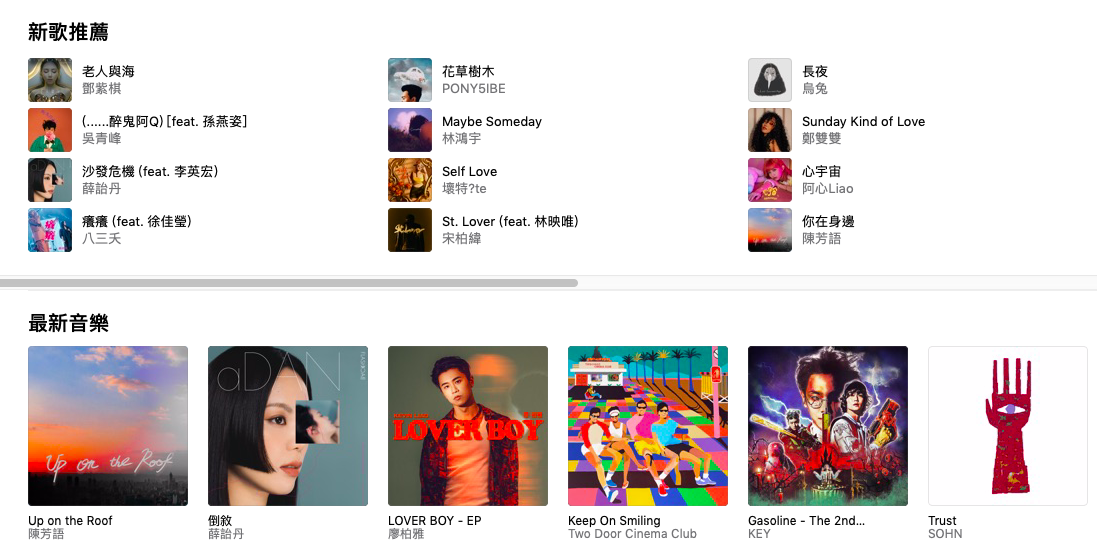Click the 你在身邊 song title
The width and height of the screenshot is (1097, 555).
[828, 222]
